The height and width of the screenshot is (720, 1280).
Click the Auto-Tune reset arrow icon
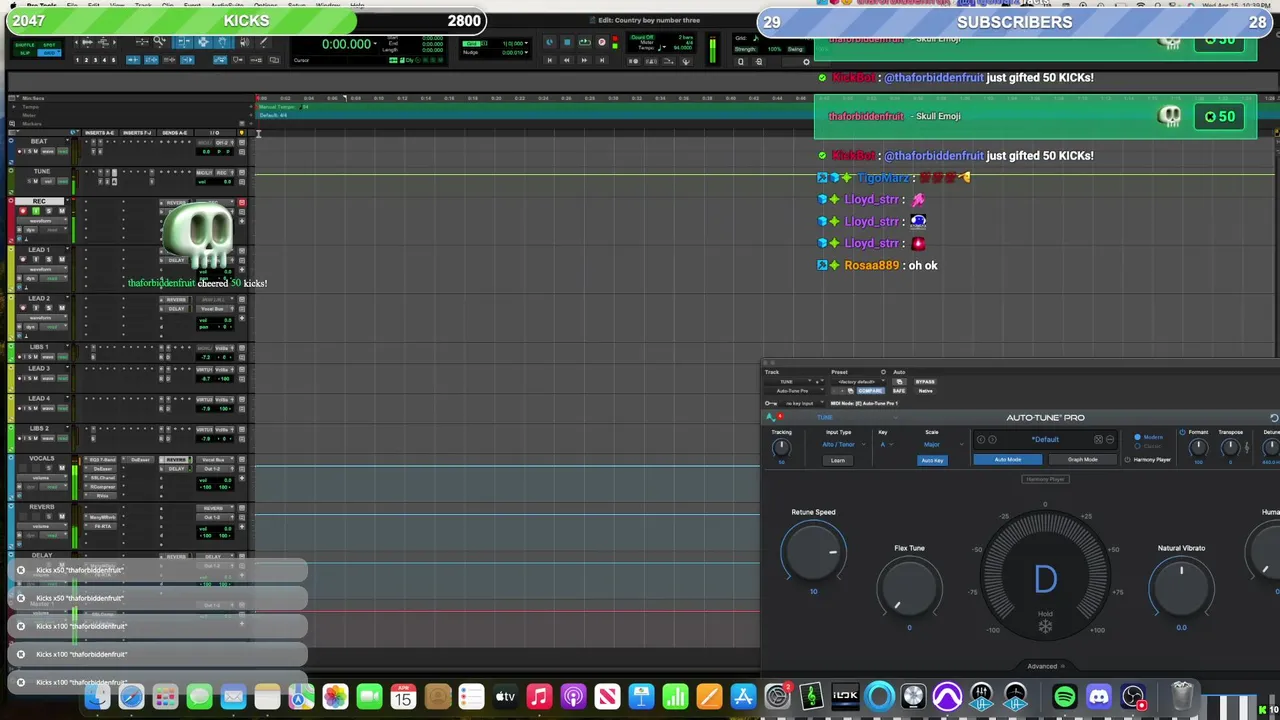[x=1274, y=418]
